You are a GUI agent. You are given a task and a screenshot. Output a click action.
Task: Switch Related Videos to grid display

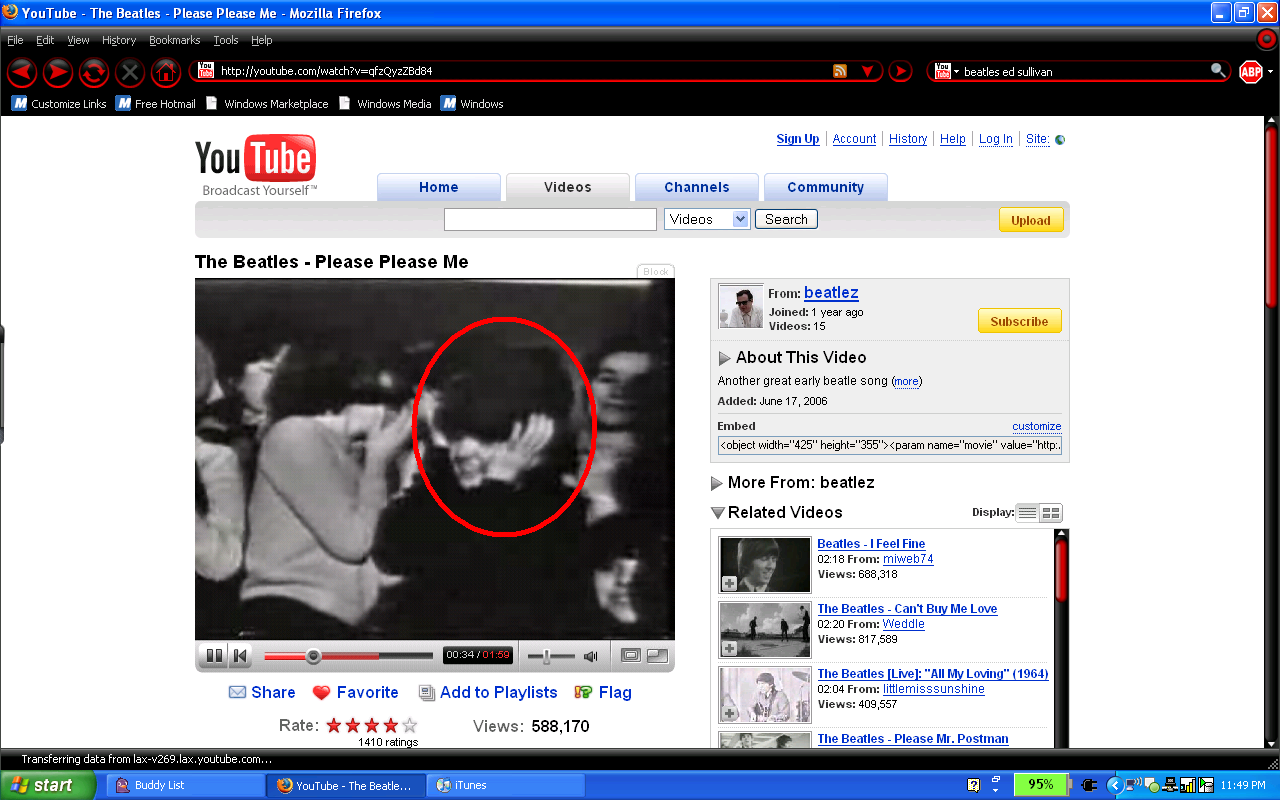(1051, 513)
